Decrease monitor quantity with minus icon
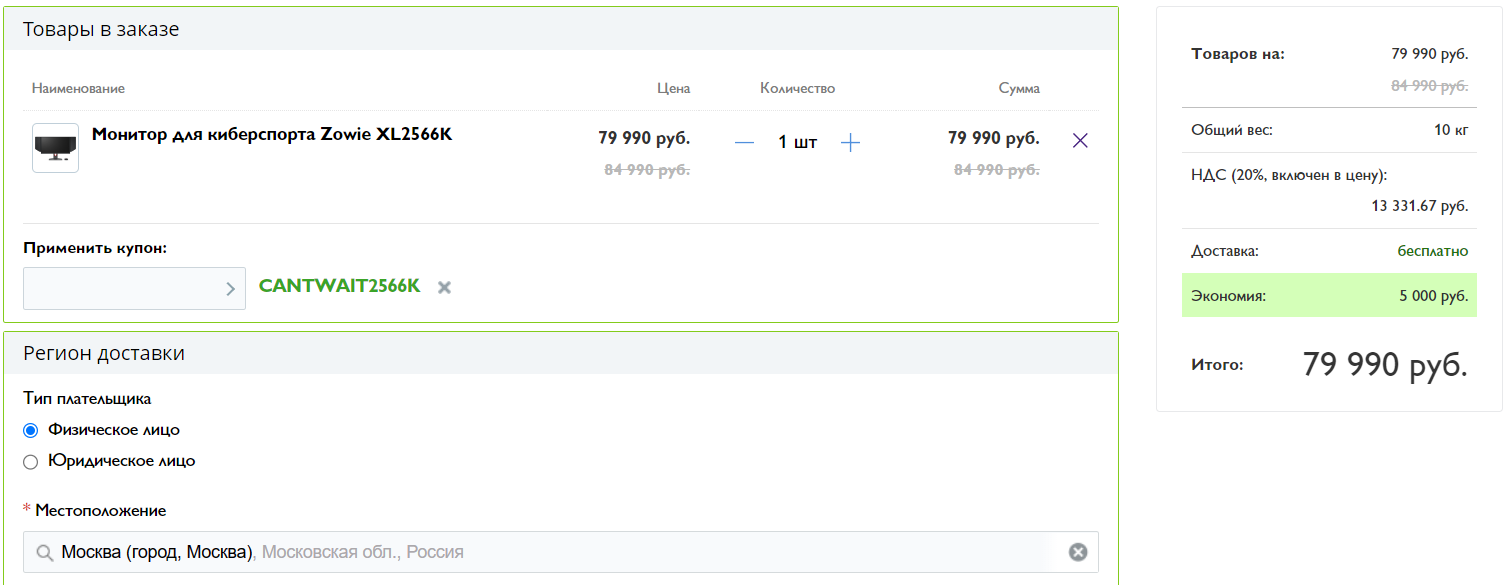This screenshot has width=1506, height=585. (x=744, y=143)
